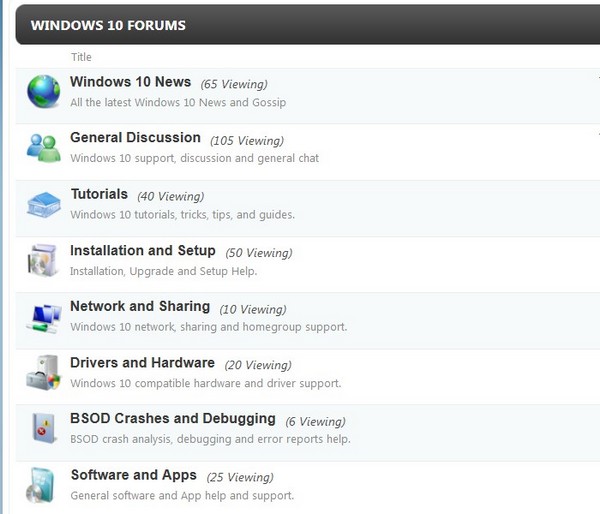Click the globe icon beside Windows 10 News
The image size is (600, 514).
coord(43,91)
